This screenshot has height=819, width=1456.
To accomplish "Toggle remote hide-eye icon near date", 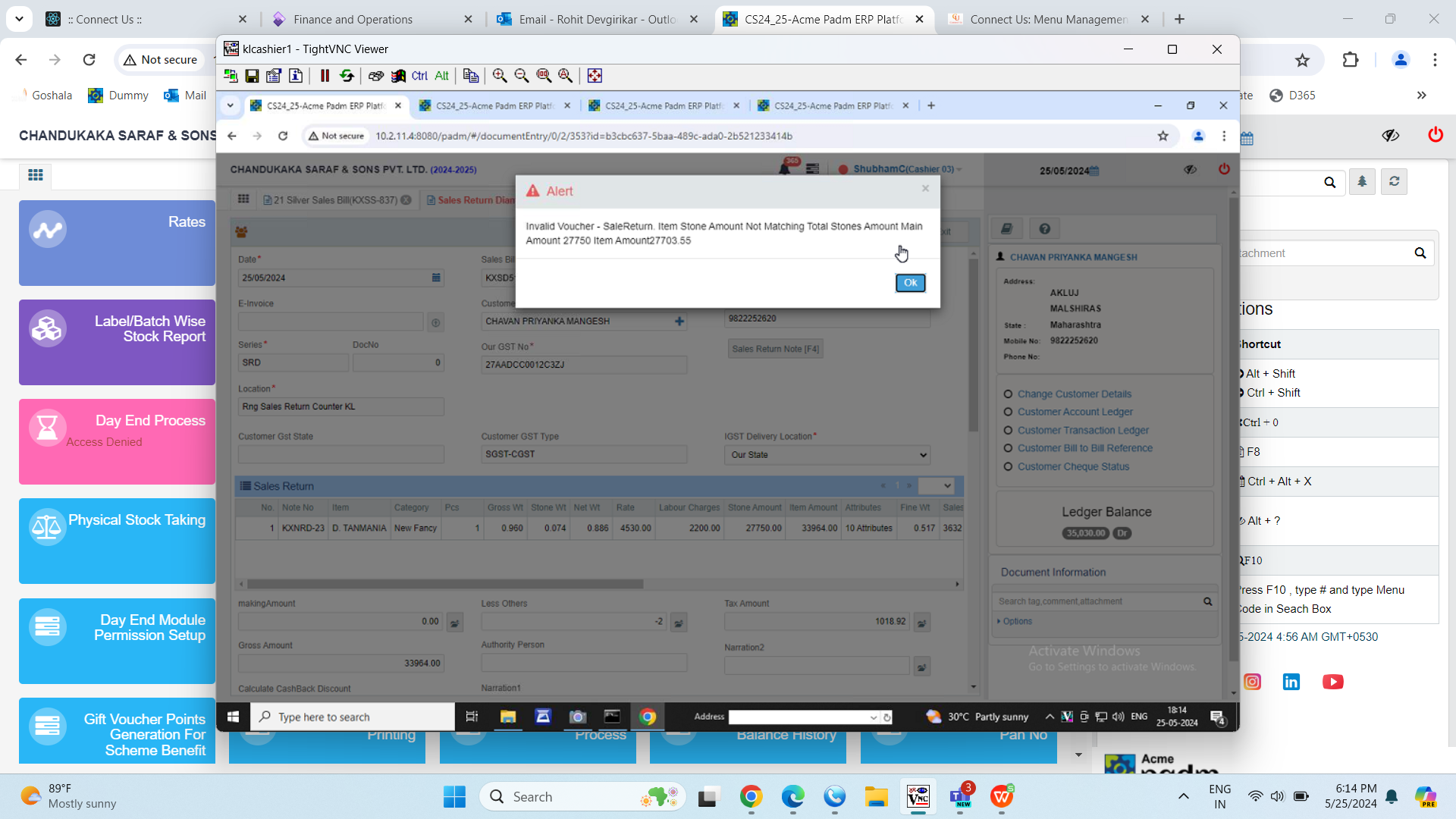I will [x=1190, y=170].
